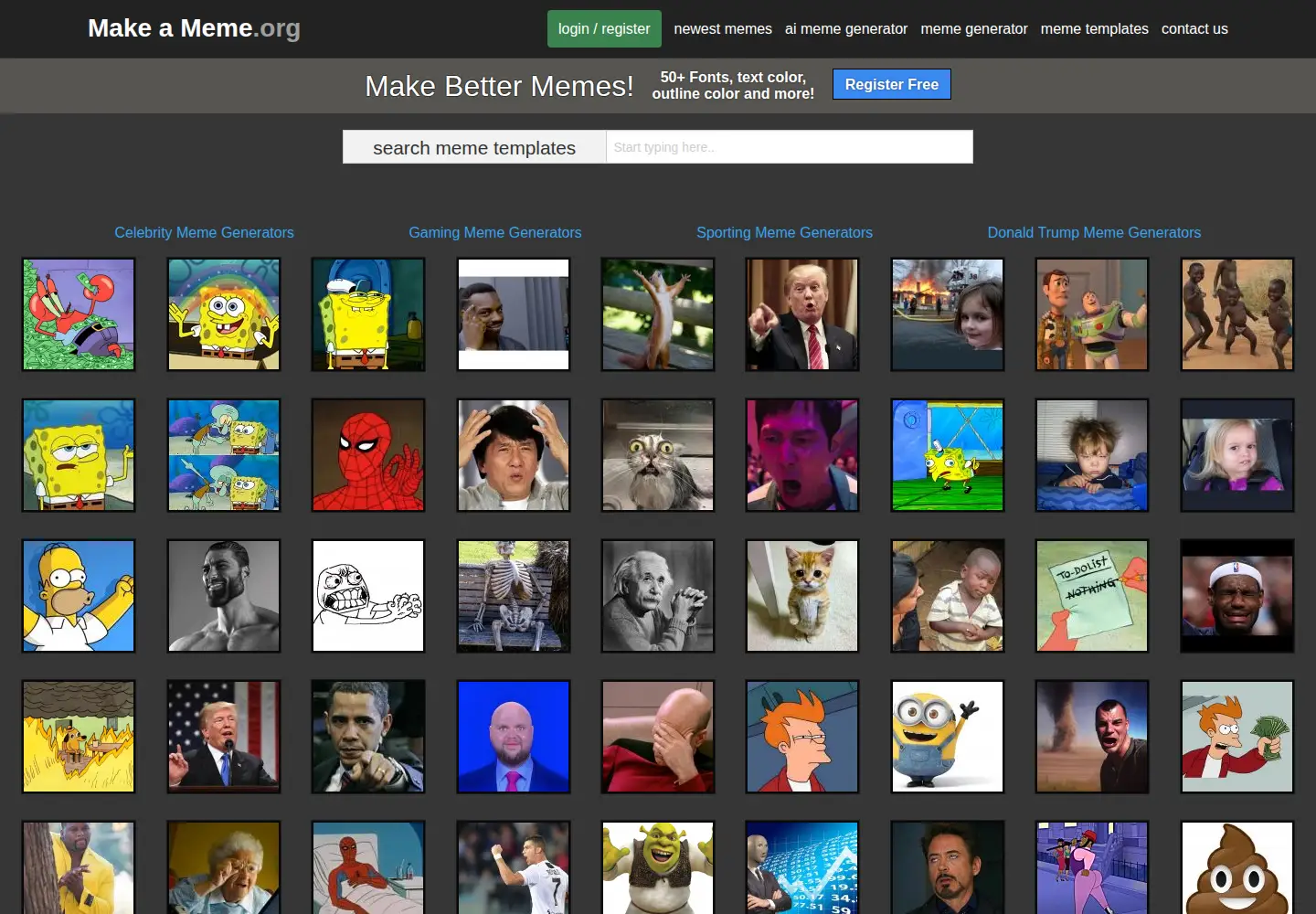The image size is (1316, 914).
Task: Pick the three dancing children template
Action: (1237, 314)
